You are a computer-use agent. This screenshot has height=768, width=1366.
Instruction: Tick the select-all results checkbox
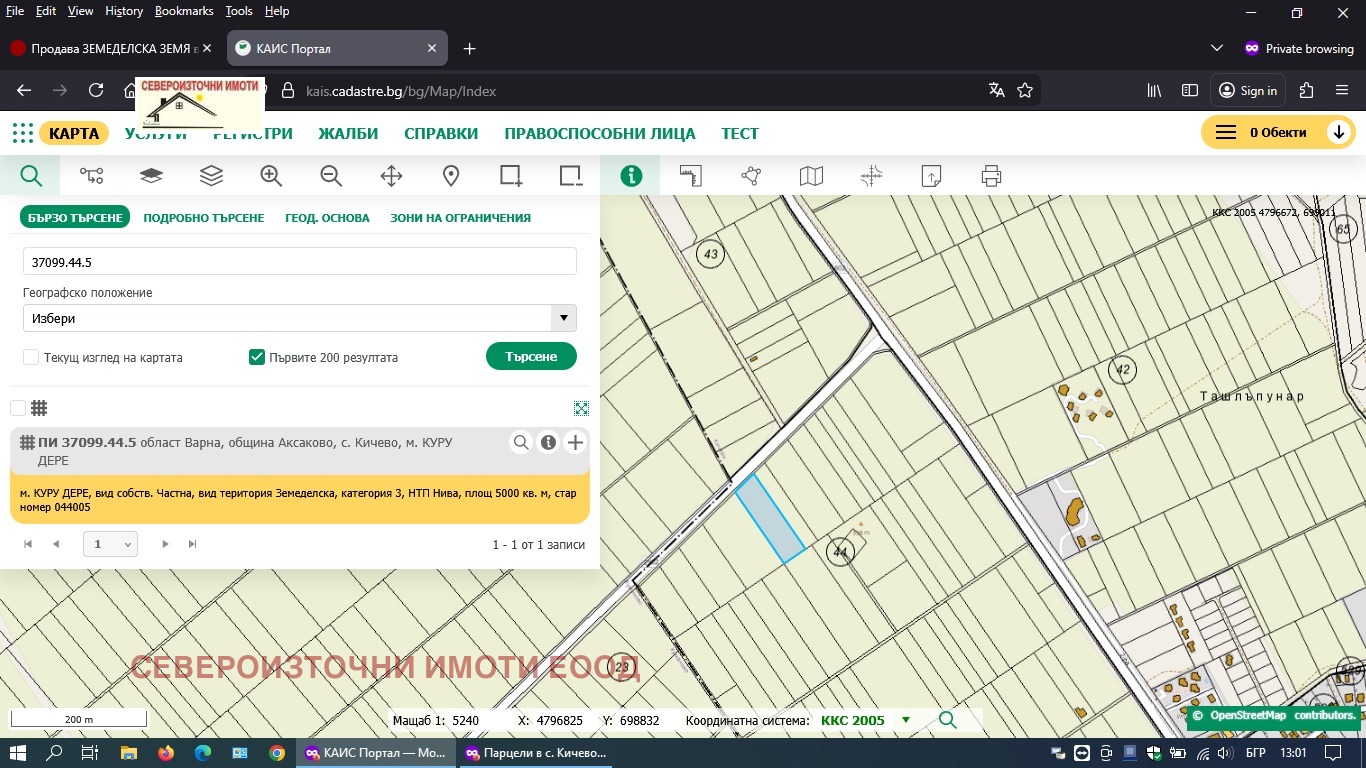tap(18, 408)
